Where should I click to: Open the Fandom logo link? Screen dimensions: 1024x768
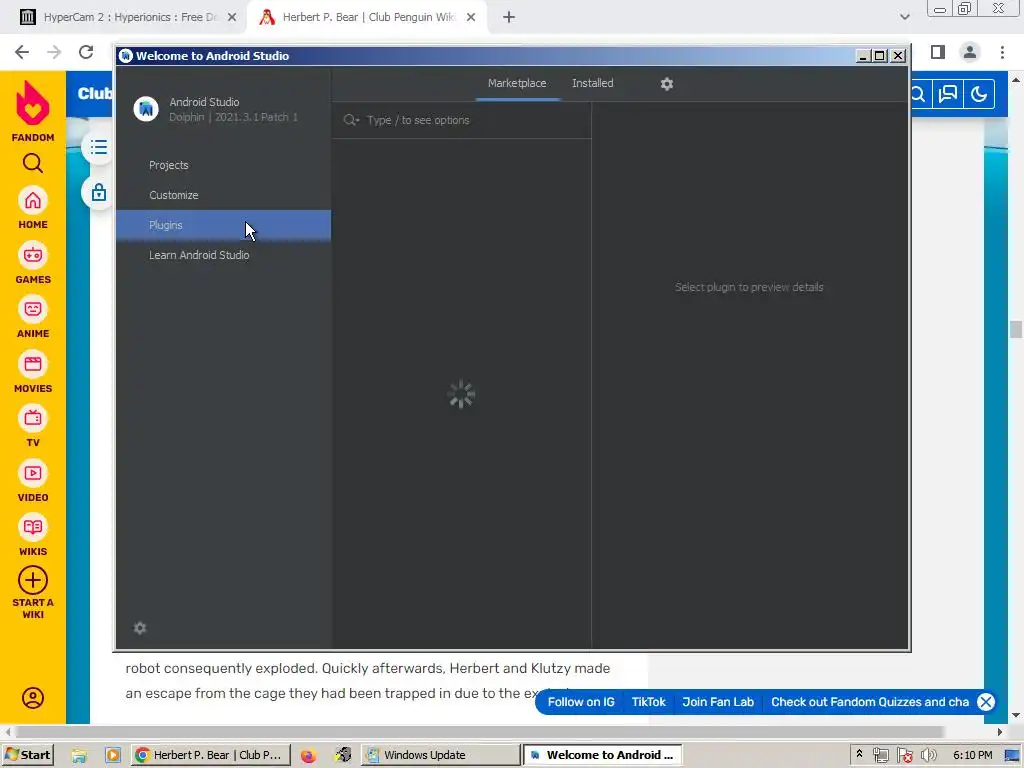click(33, 111)
